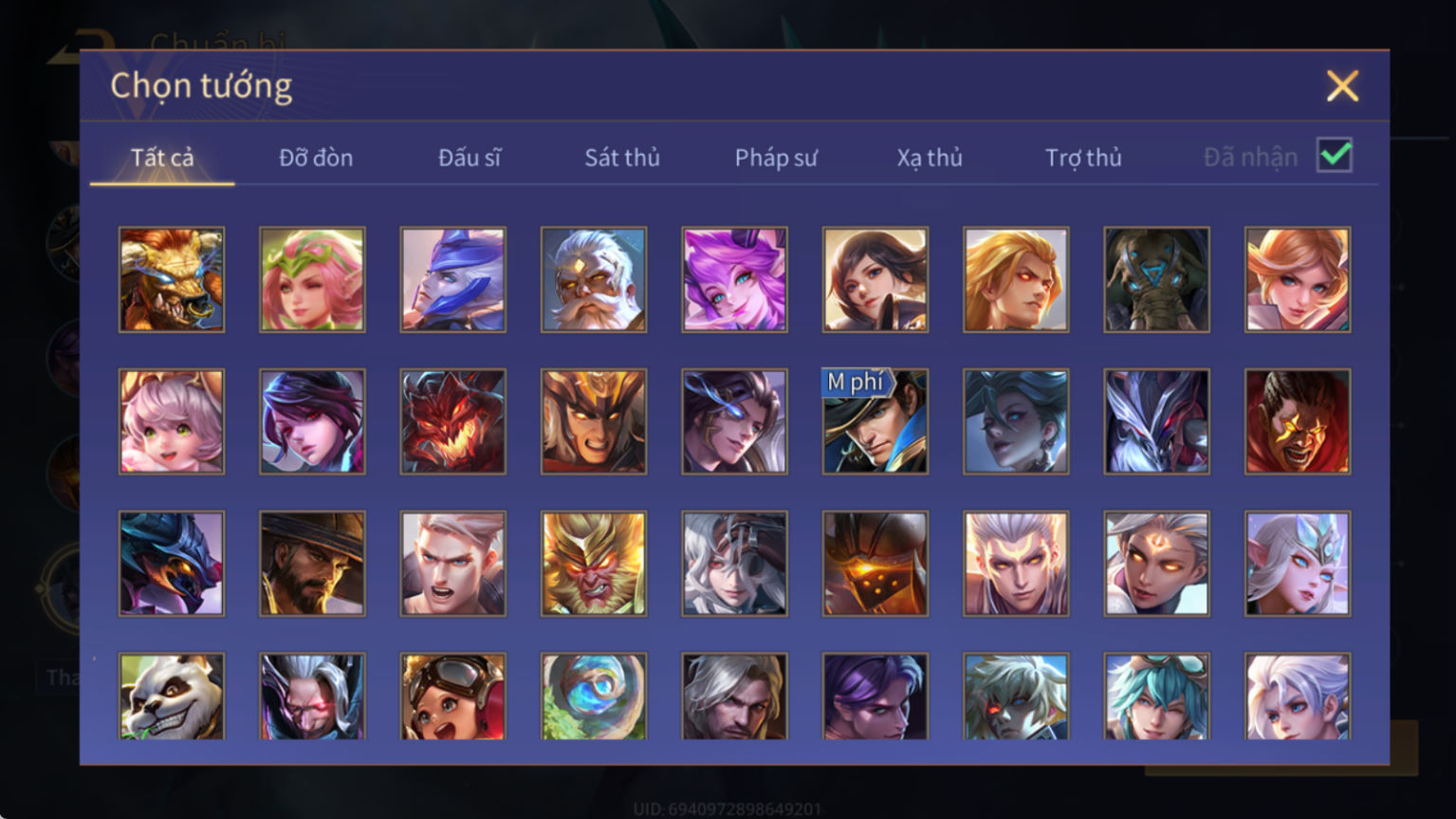Select the goggles-wearing pilot kid hero
The image size is (1456, 819).
[453, 697]
